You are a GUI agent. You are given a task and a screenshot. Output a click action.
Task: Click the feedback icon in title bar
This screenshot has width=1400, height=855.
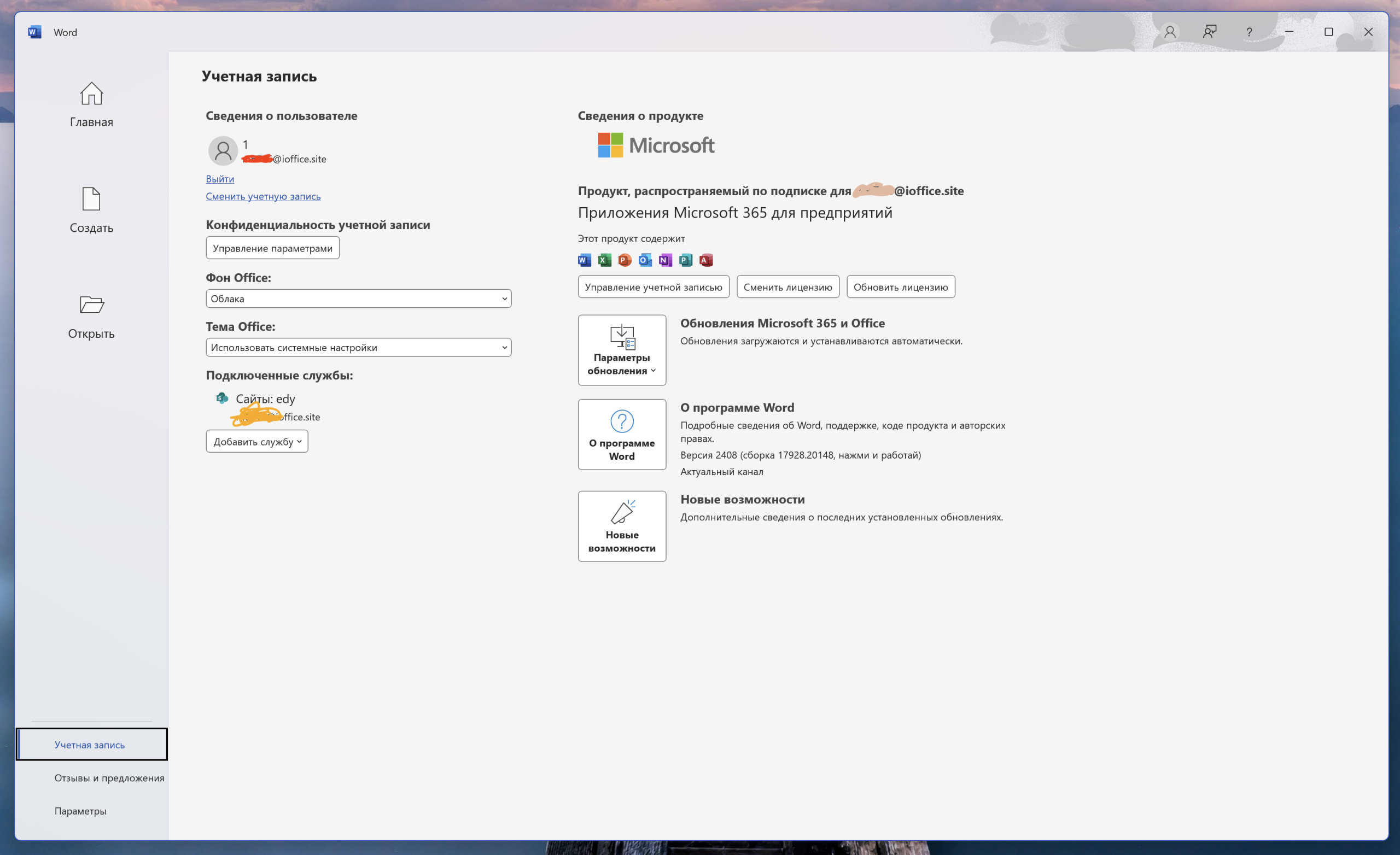click(x=1209, y=32)
